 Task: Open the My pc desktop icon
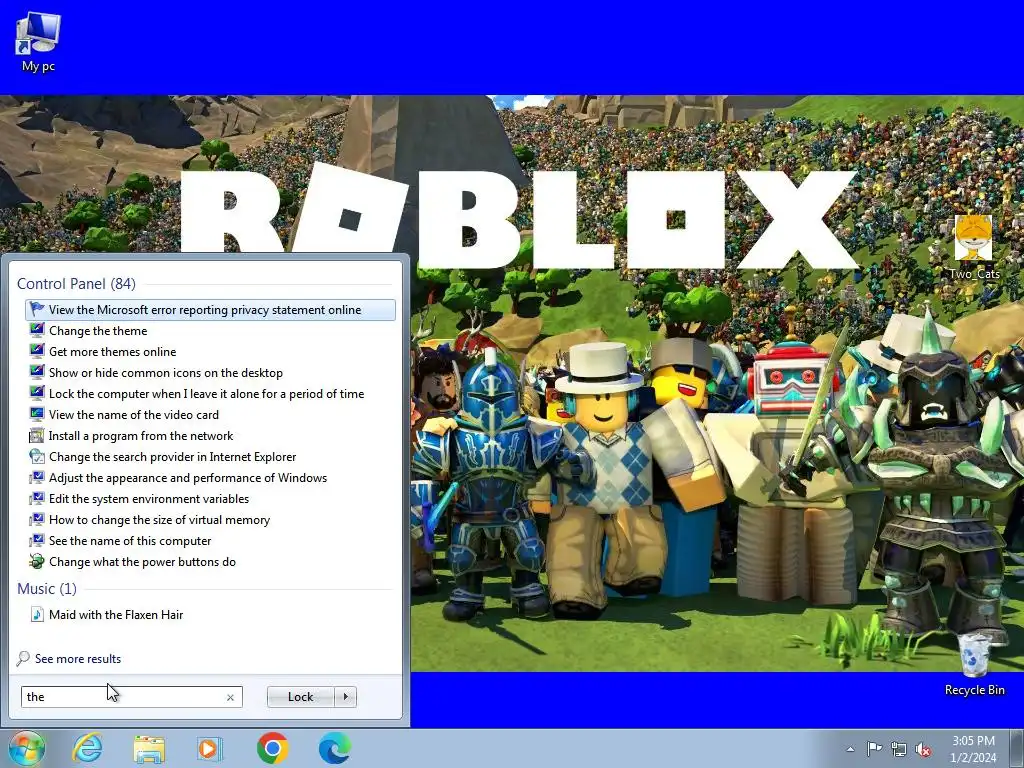tap(38, 41)
